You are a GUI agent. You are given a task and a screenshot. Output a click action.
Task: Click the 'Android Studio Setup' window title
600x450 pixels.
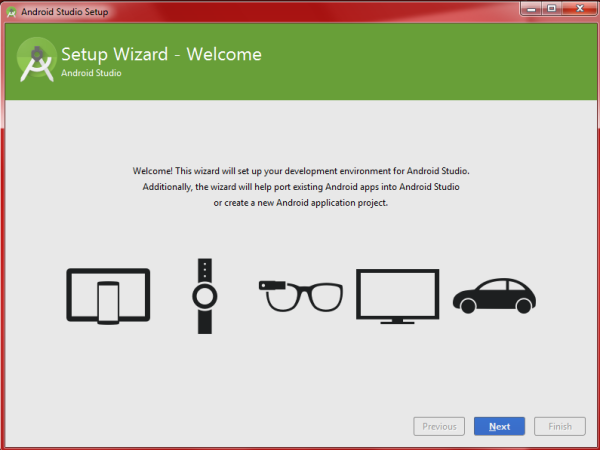(x=65, y=12)
